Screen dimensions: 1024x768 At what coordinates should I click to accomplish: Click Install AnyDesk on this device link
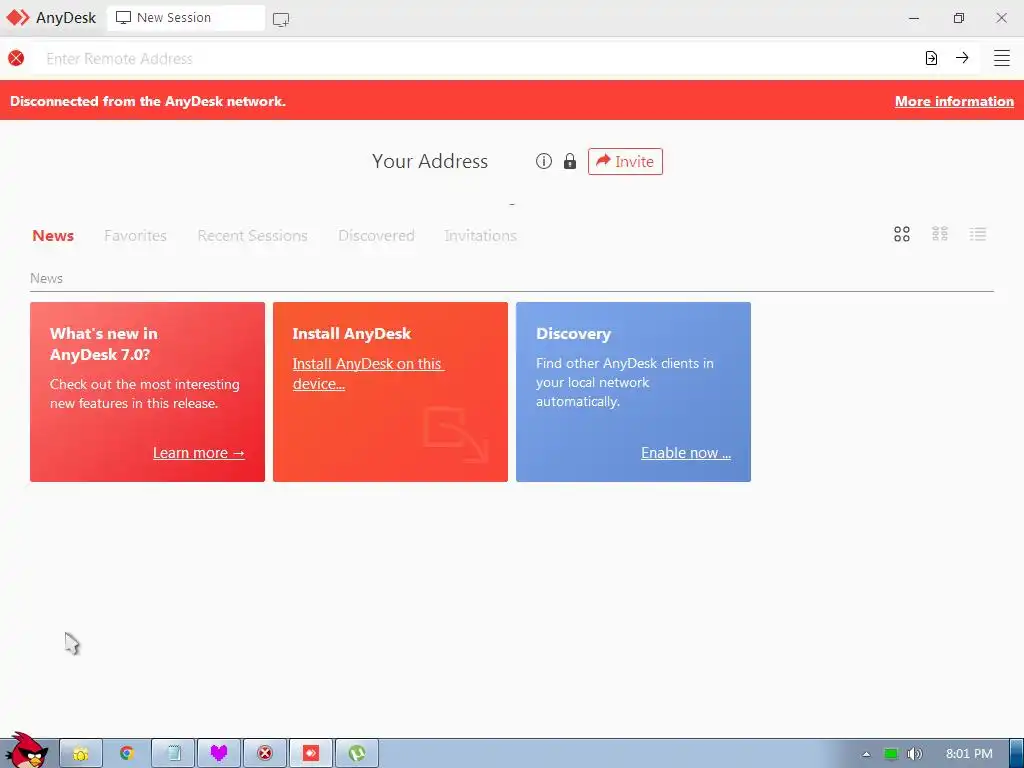pyautogui.click(x=368, y=374)
